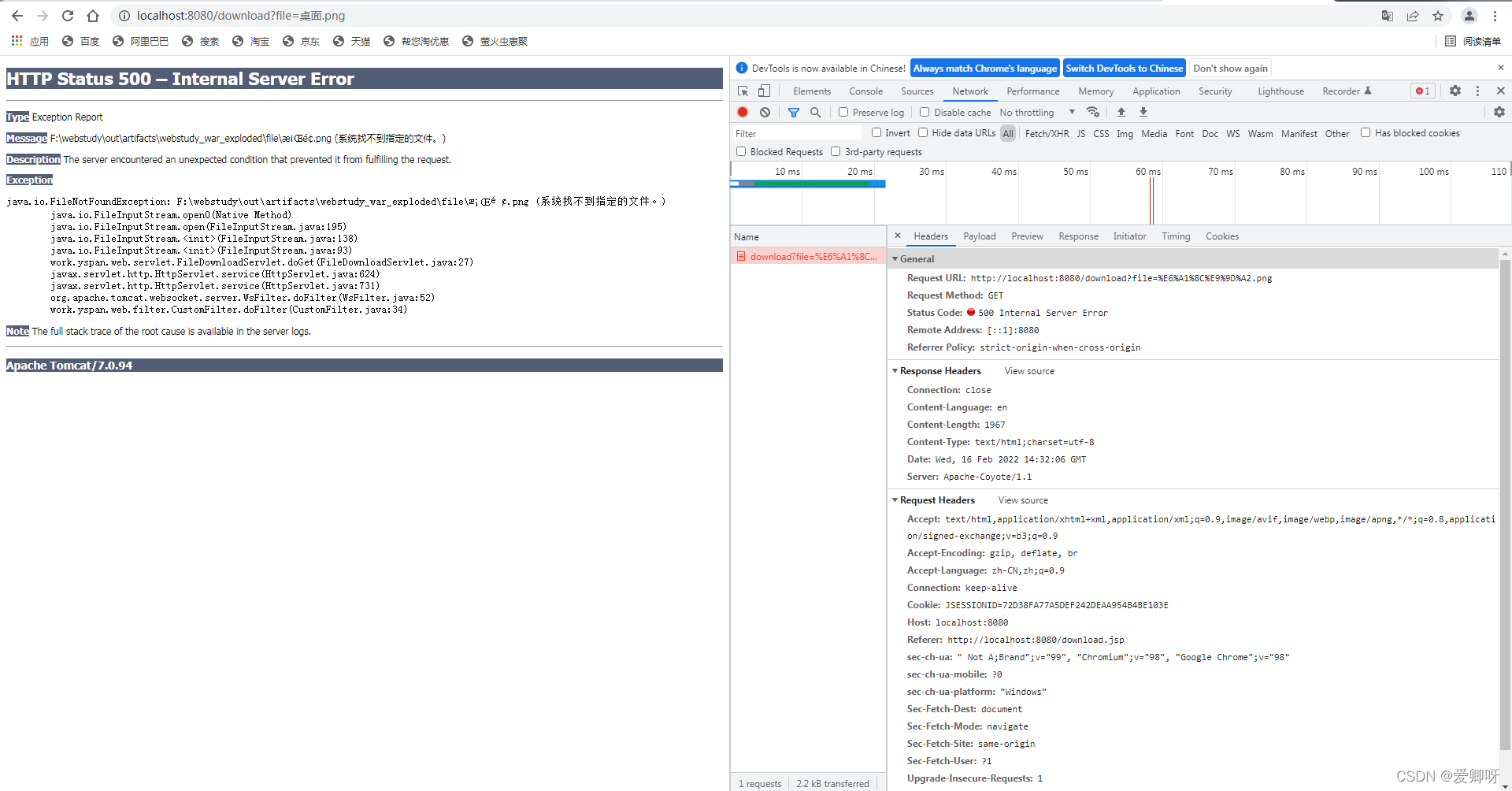Filter requests by Fetch/XHR

tap(1047, 134)
